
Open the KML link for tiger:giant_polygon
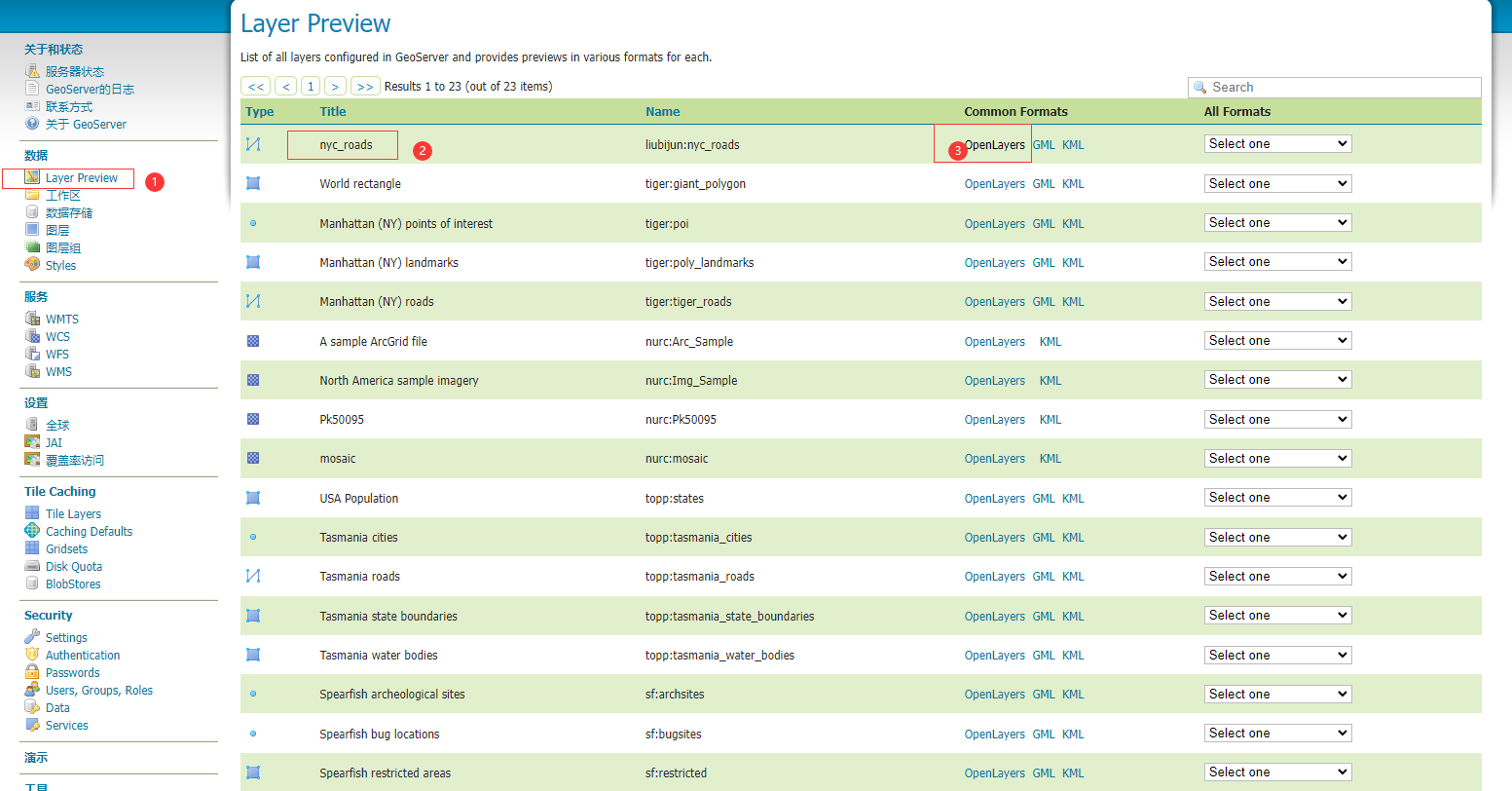1073,184
